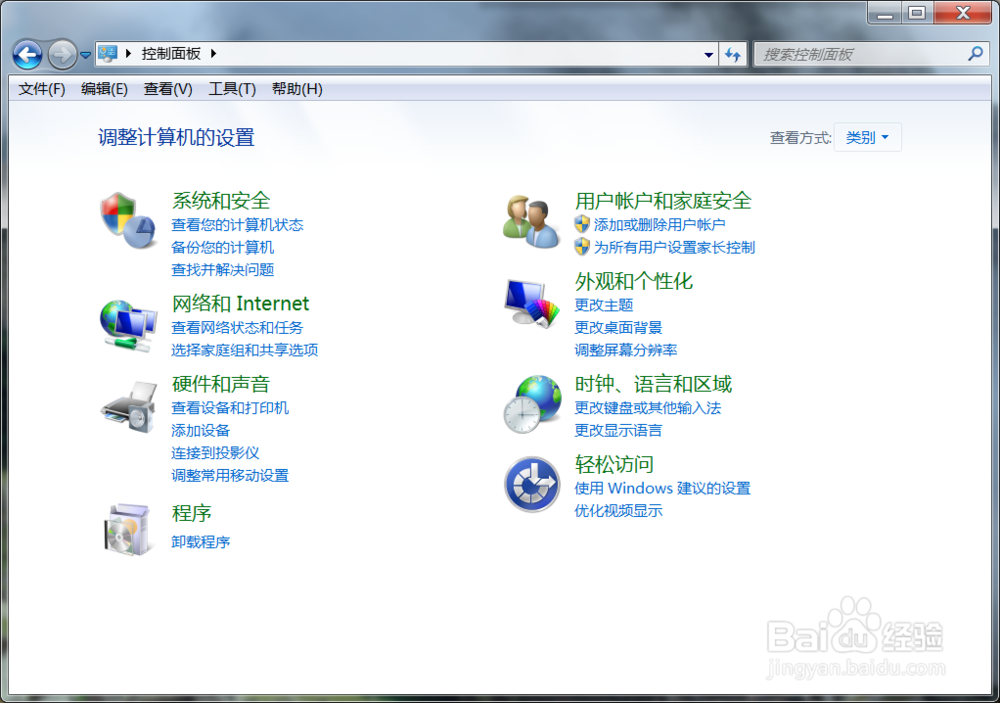Open 程序 via the CD icon
Image resolution: width=1000 pixels, height=703 pixels.
[x=127, y=528]
